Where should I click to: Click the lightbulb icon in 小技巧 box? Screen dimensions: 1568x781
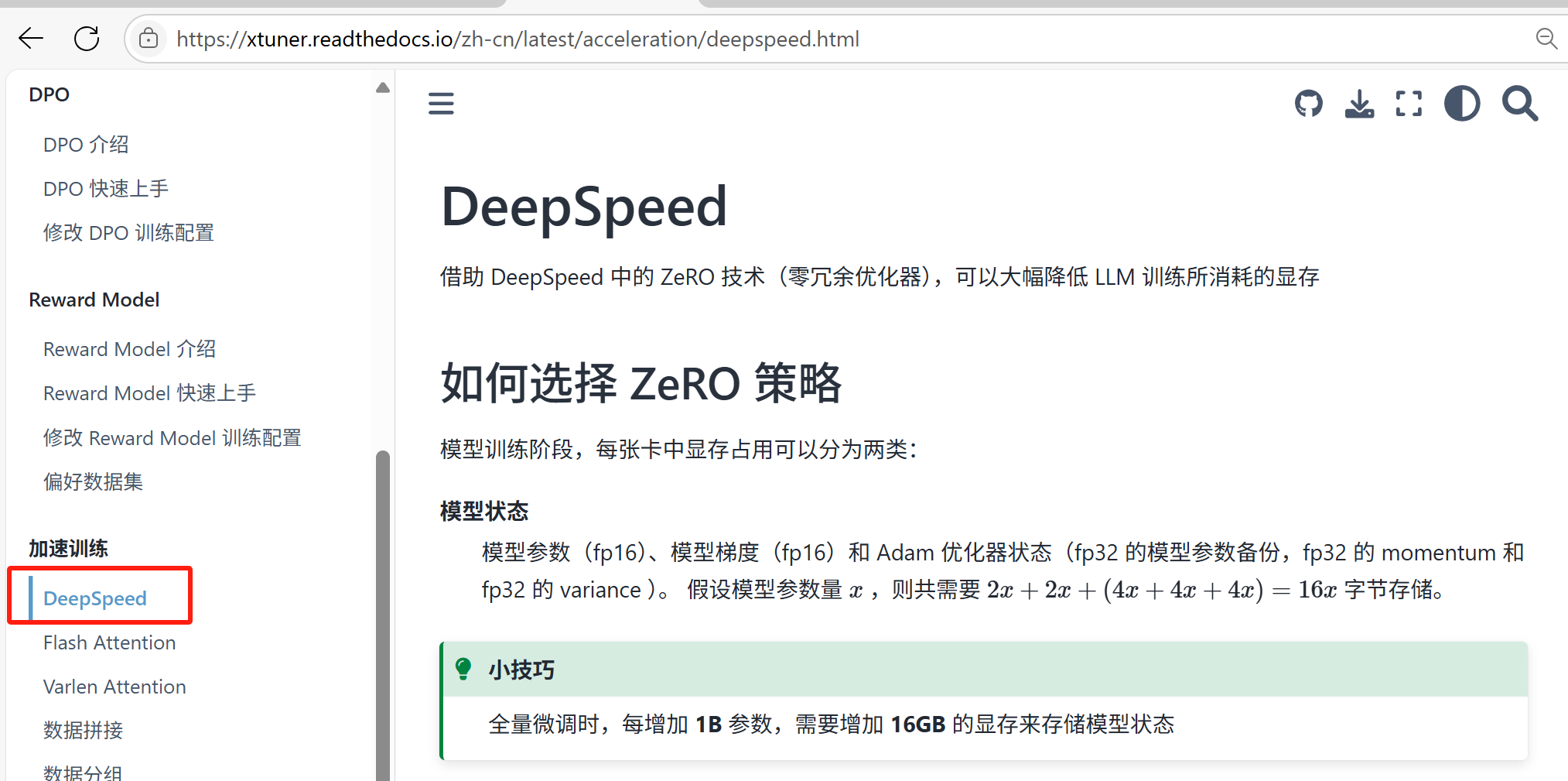(463, 669)
